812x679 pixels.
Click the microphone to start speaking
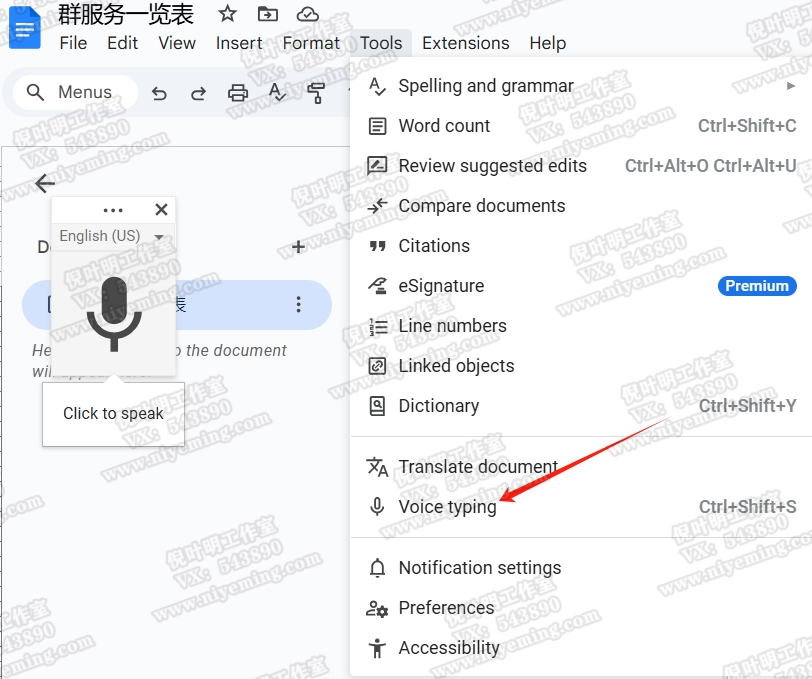(114, 314)
